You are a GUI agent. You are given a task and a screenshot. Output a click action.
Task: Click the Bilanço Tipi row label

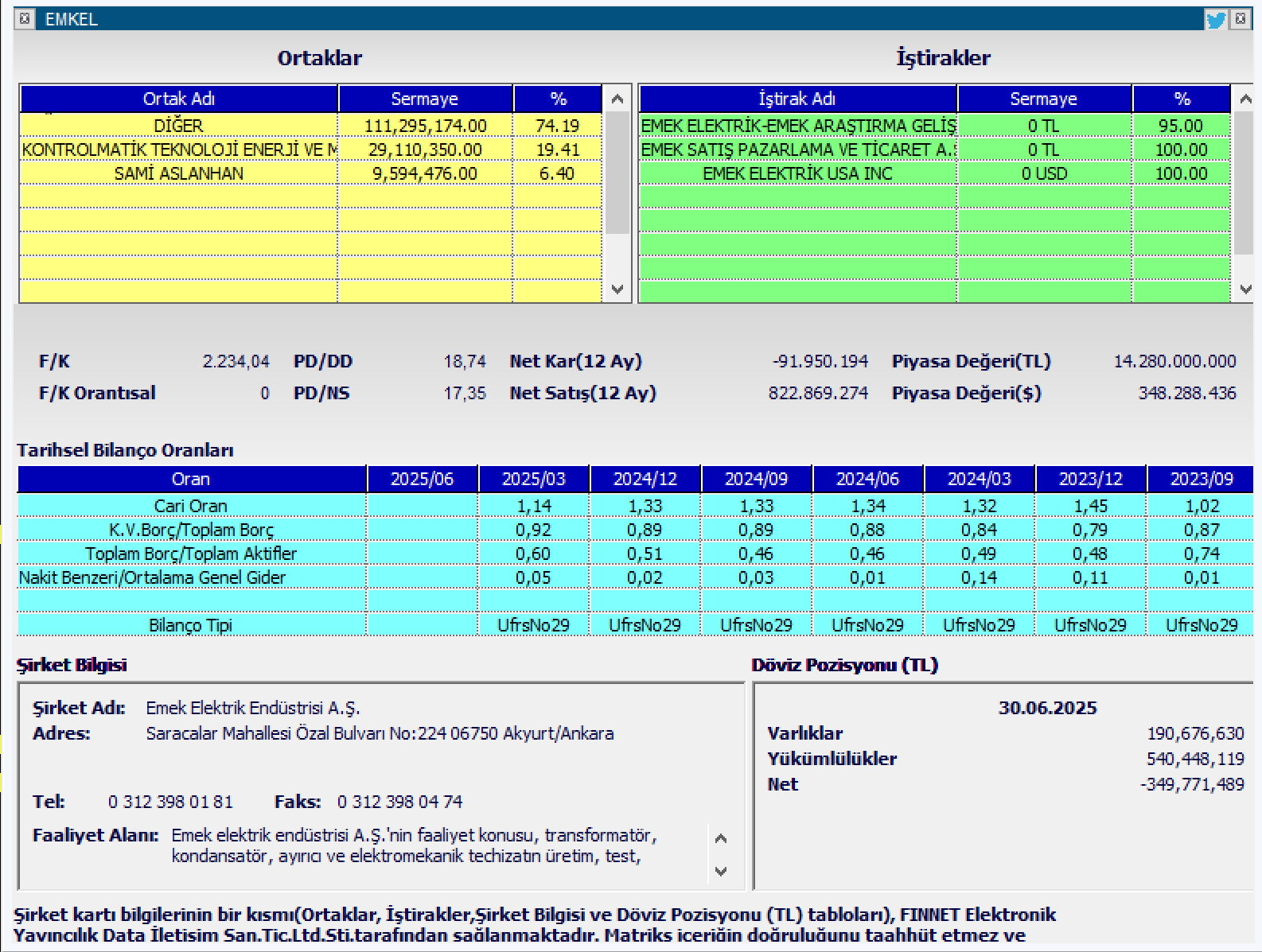click(191, 625)
